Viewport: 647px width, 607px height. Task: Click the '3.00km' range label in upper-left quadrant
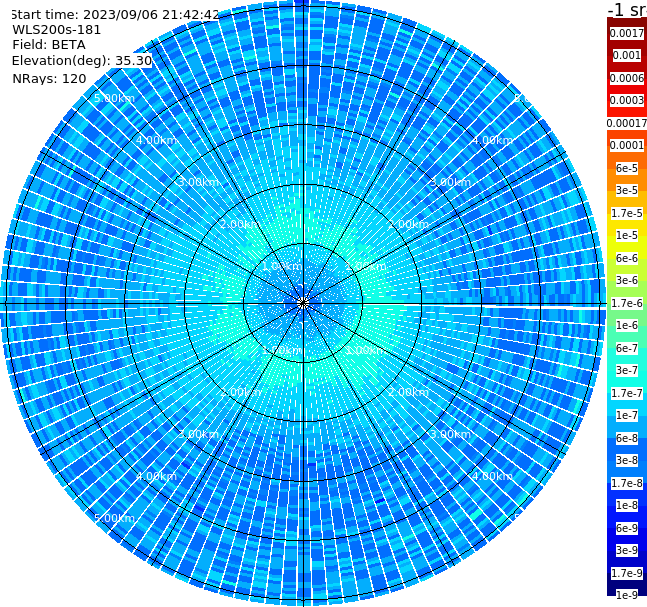tap(198, 182)
